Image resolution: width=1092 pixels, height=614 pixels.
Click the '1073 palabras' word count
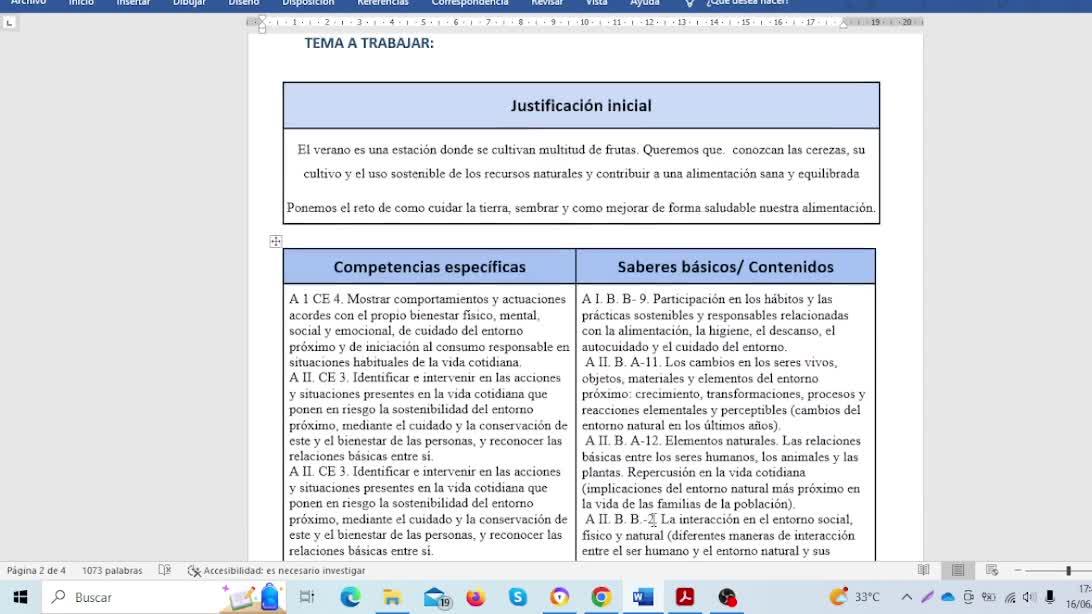click(112, 570)
